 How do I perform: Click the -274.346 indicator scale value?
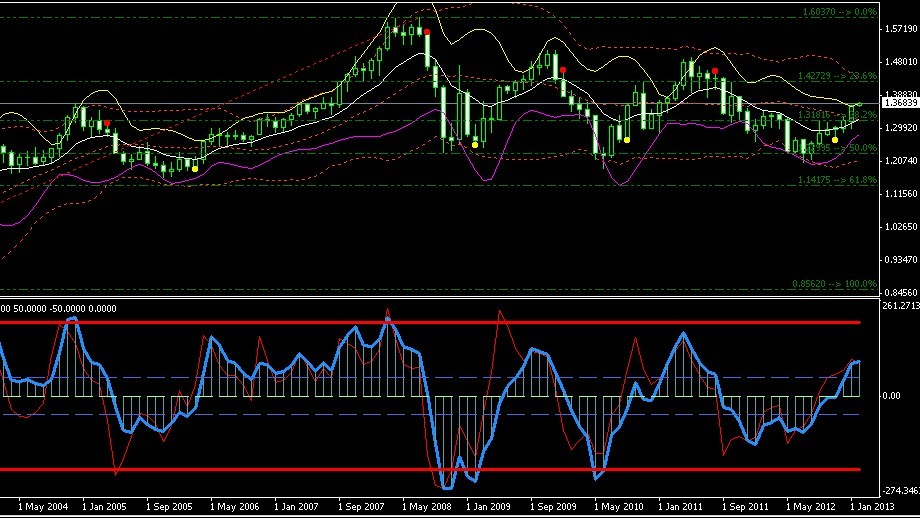pos(901,490)
